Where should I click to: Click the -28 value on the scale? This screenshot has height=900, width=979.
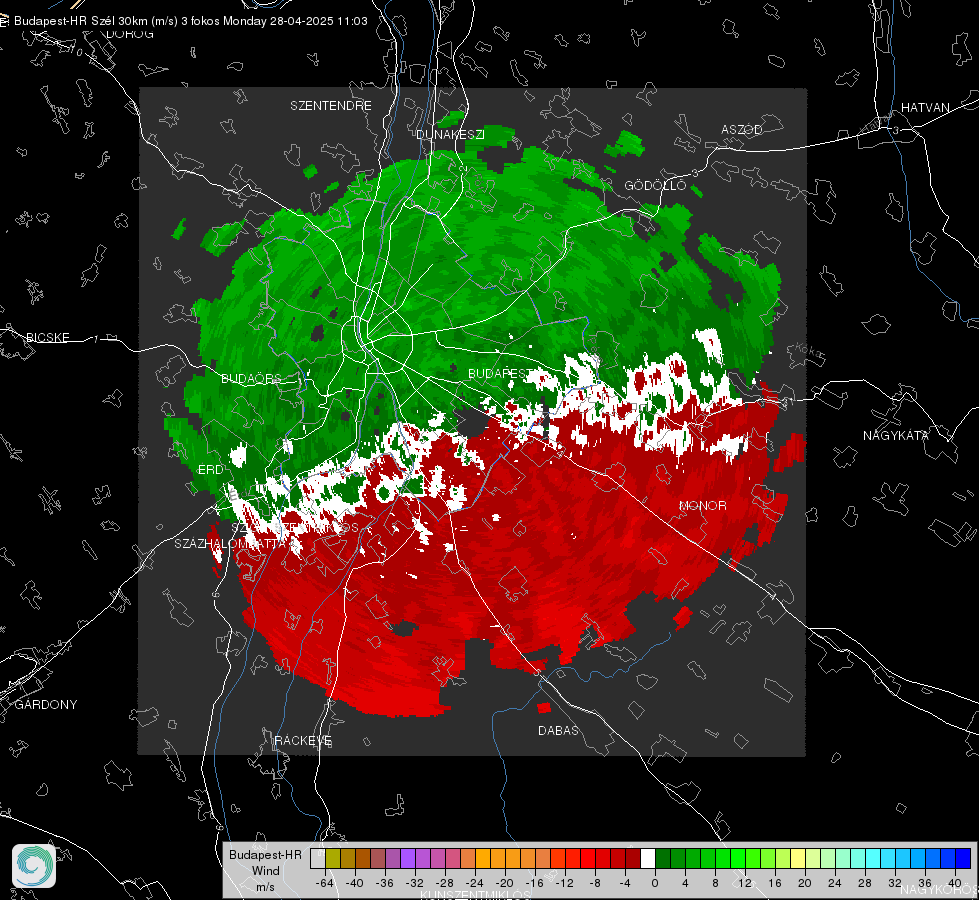click(x=445, y=883)
